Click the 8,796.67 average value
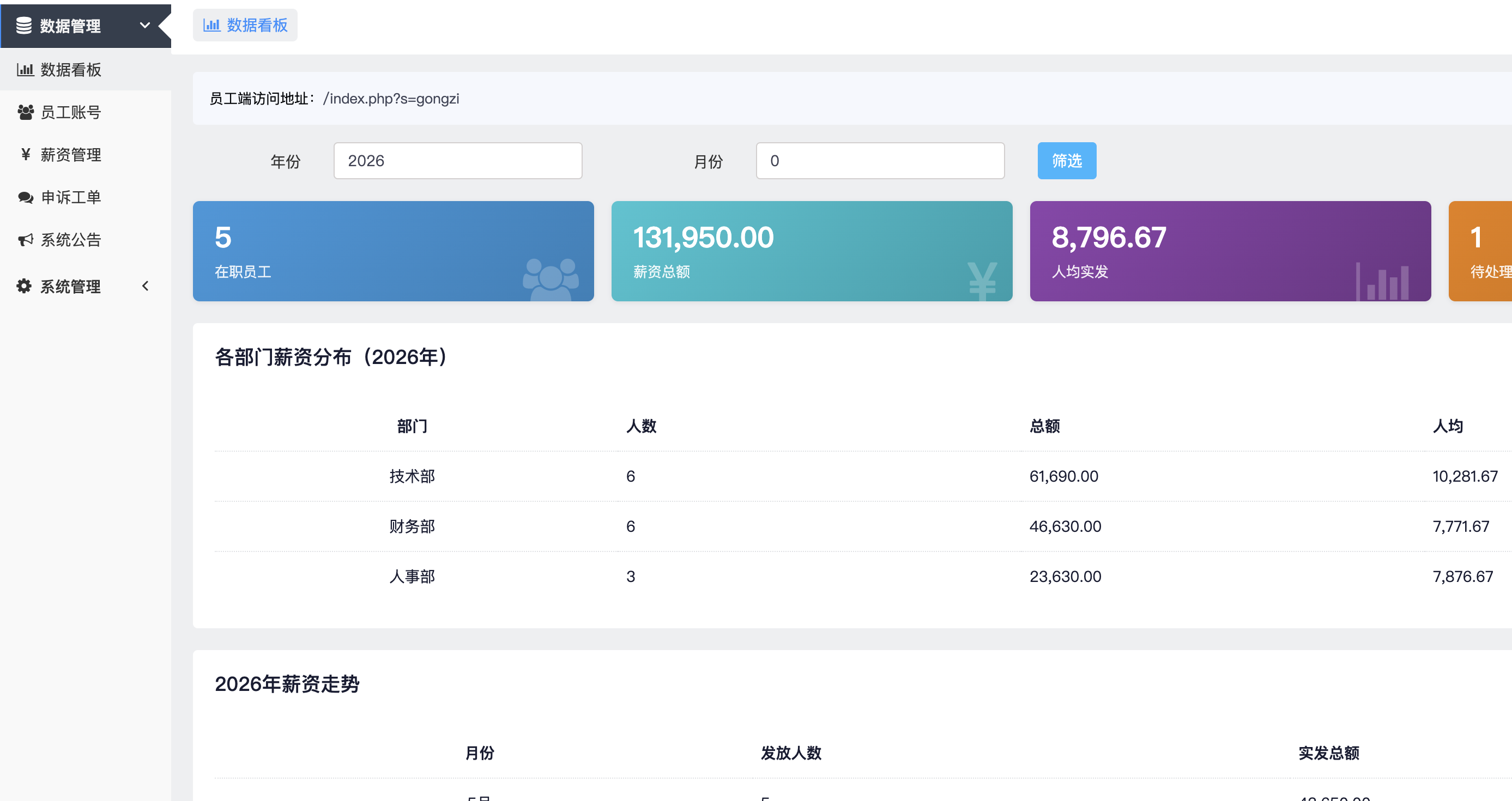 [1109, 238]
